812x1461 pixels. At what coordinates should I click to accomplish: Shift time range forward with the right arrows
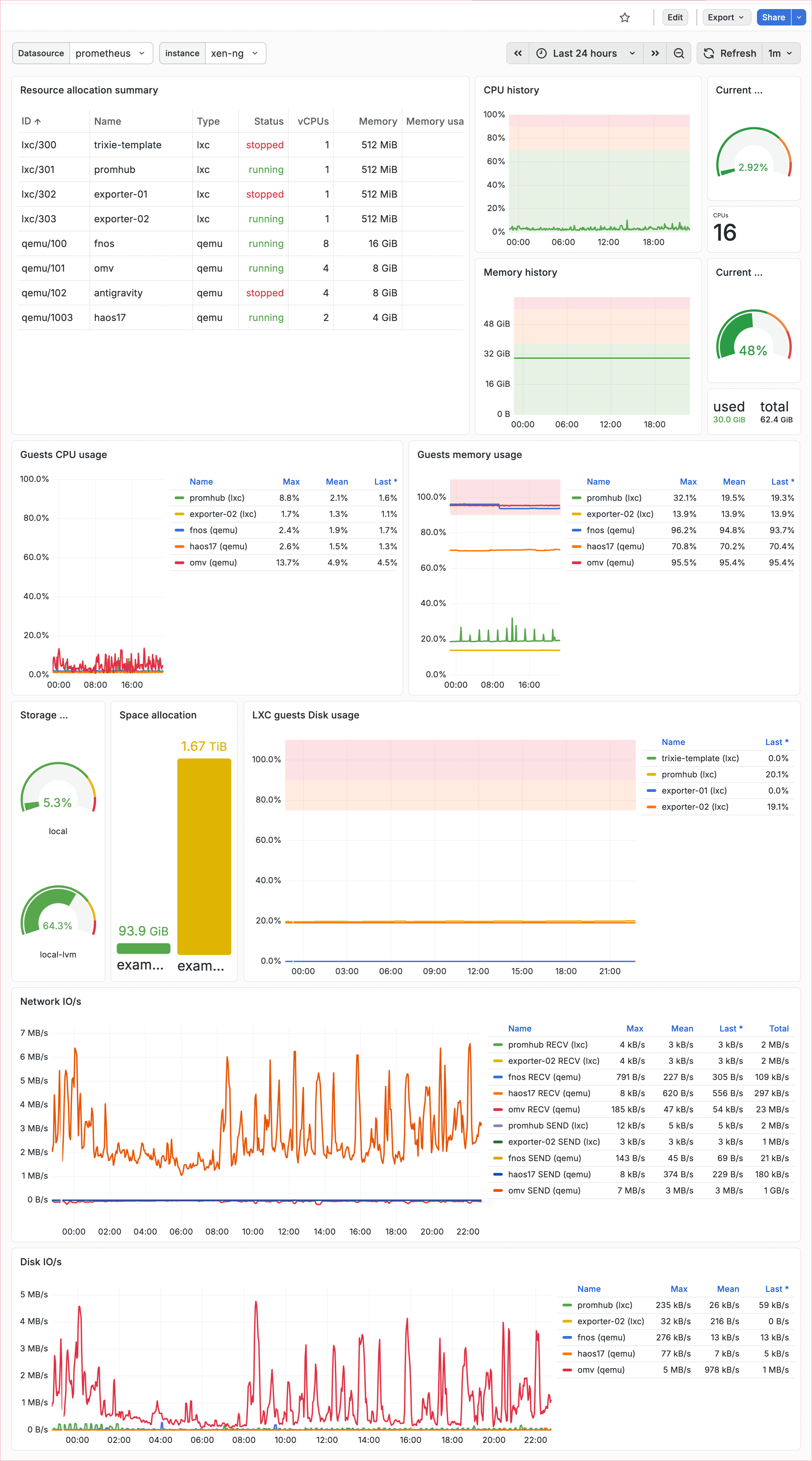point(655,53)
